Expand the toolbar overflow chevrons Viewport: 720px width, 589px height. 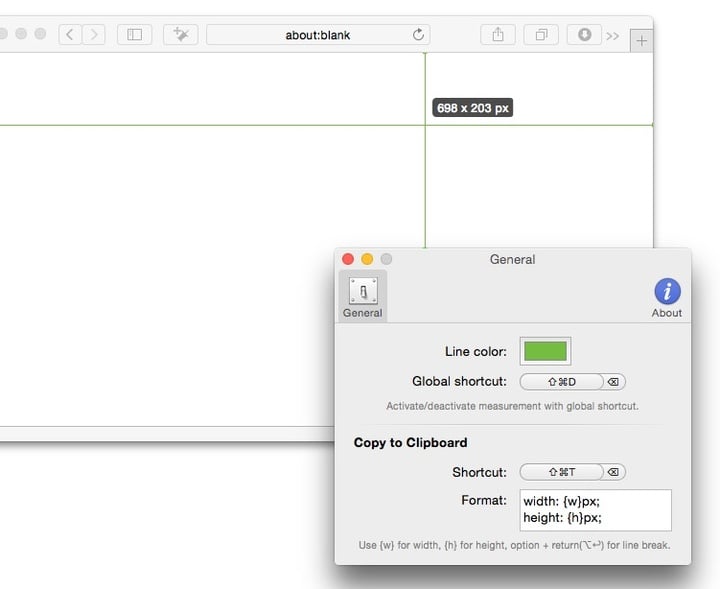[612, 36]
